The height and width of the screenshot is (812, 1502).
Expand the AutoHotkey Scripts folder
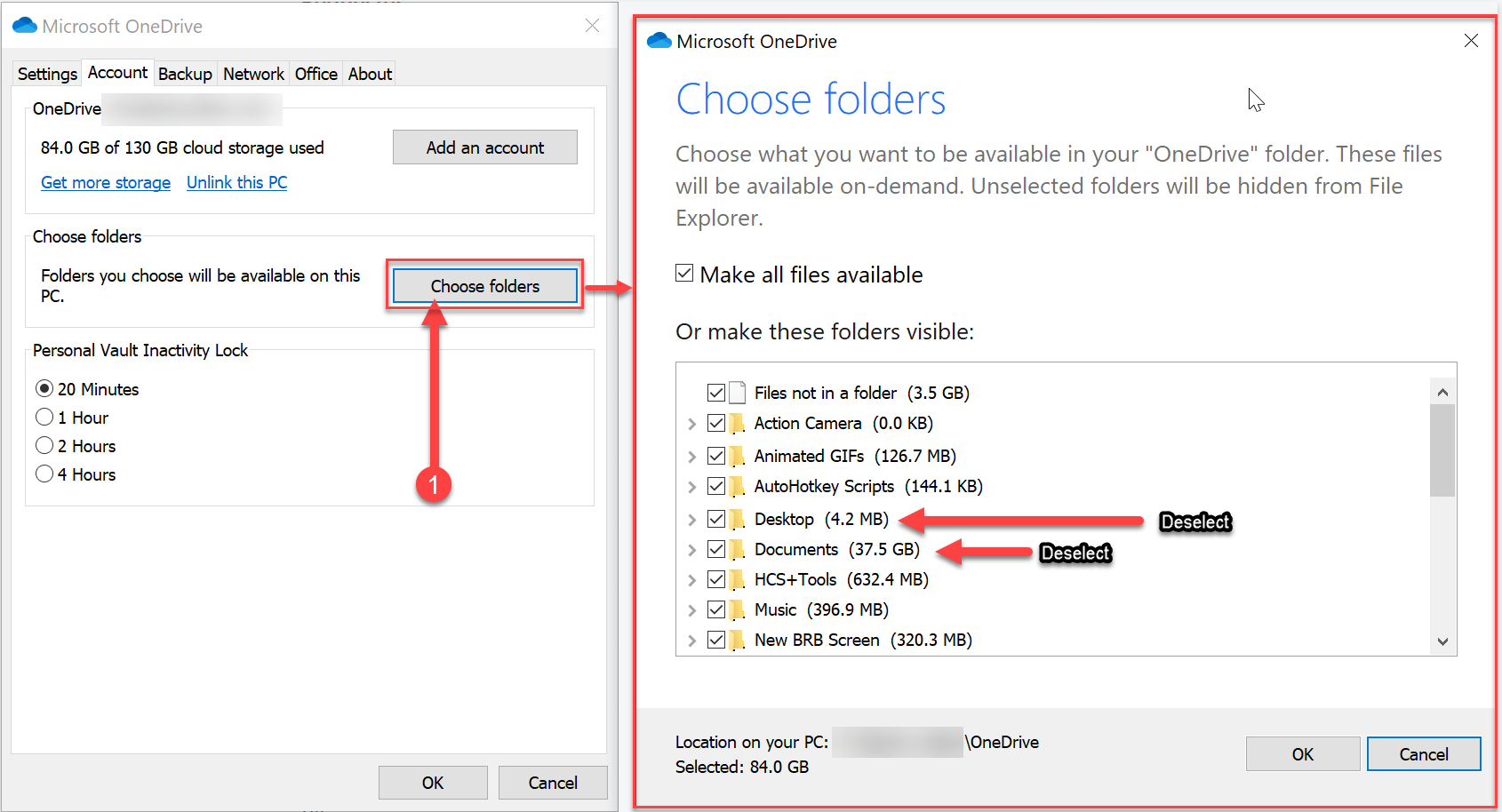coord(691,487)
